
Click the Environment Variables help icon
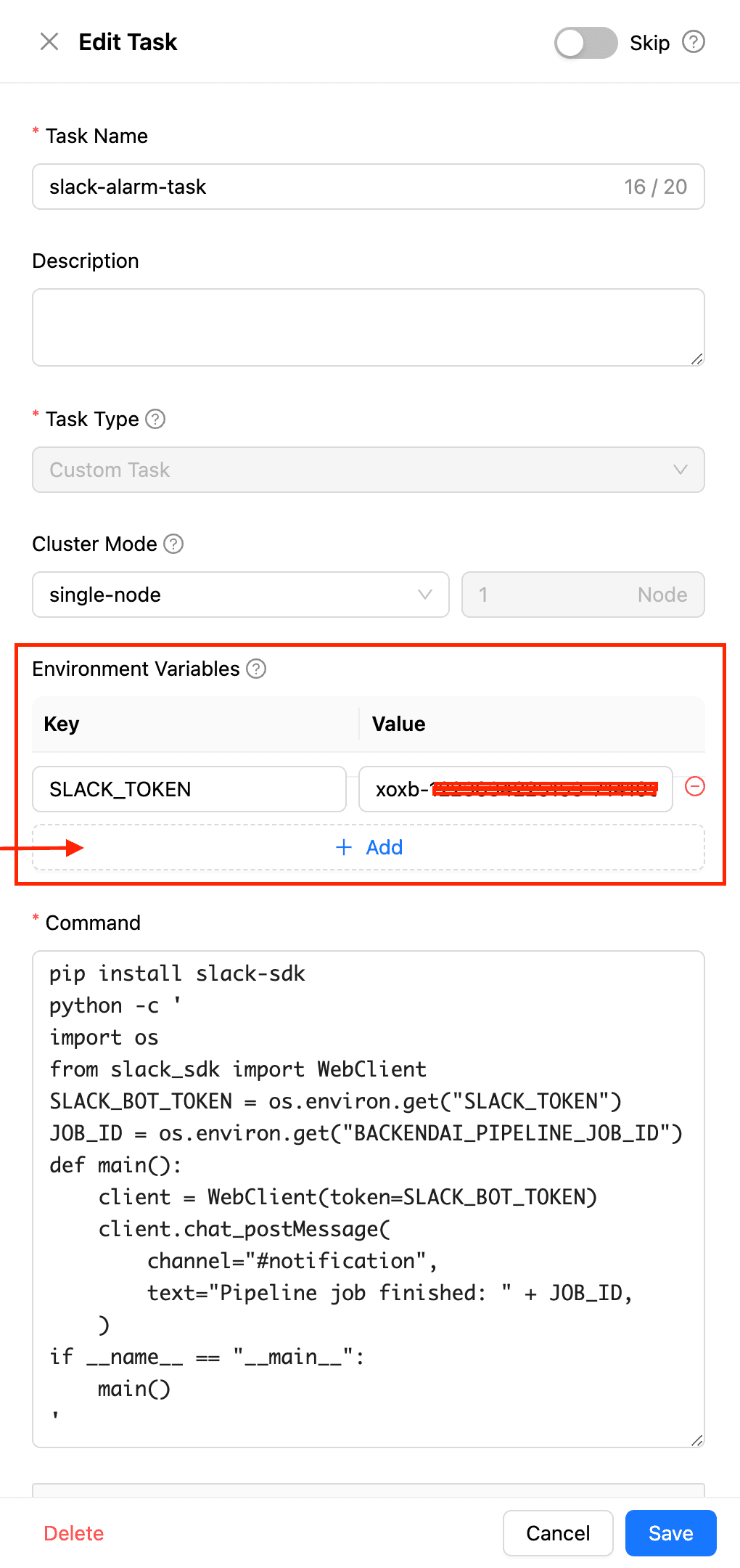pyautogui.click(x=256, y=669)
